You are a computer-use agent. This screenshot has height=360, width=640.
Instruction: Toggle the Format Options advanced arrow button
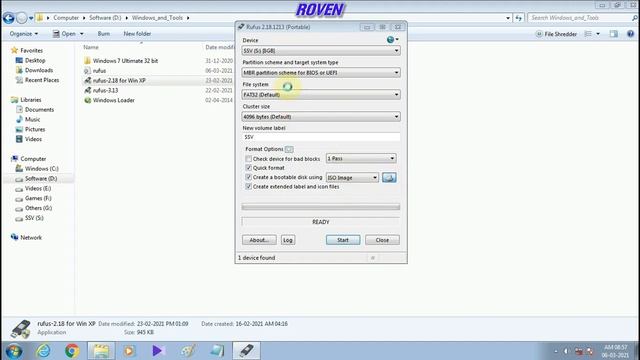pyautogui.click(x=289, y=149)
